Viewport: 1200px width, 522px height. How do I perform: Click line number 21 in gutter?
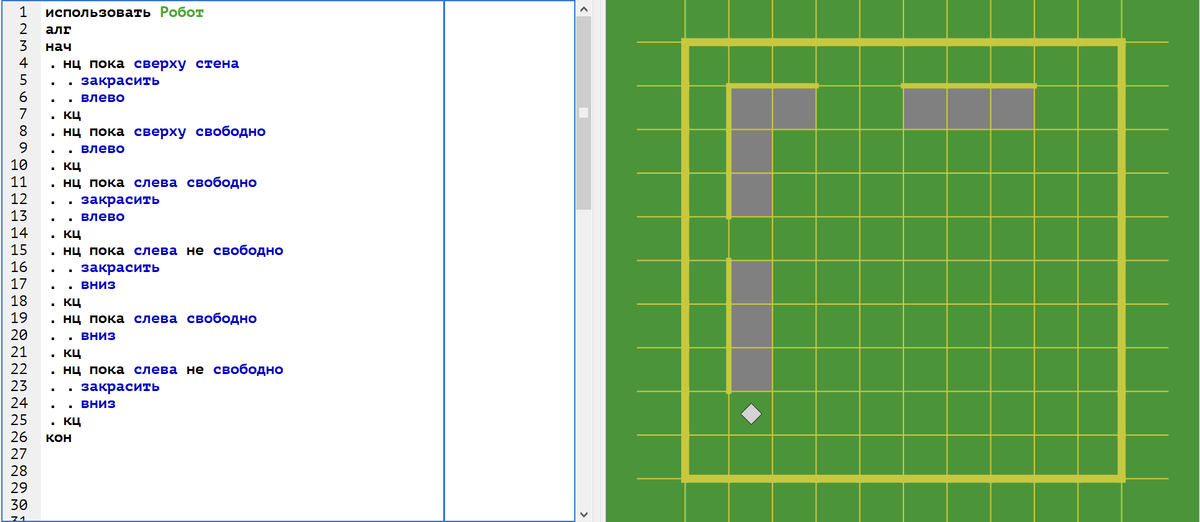coord(19,352)
